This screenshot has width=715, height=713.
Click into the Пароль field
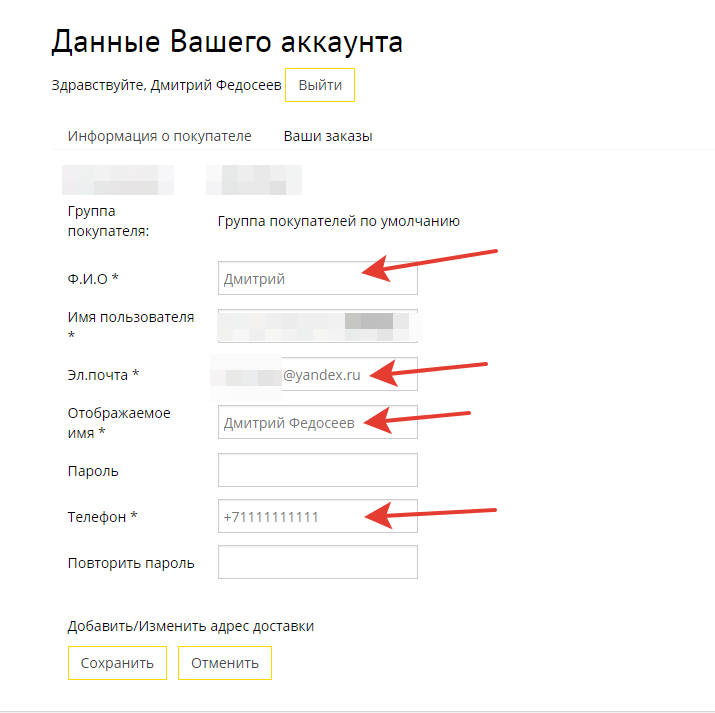(318, 470)
